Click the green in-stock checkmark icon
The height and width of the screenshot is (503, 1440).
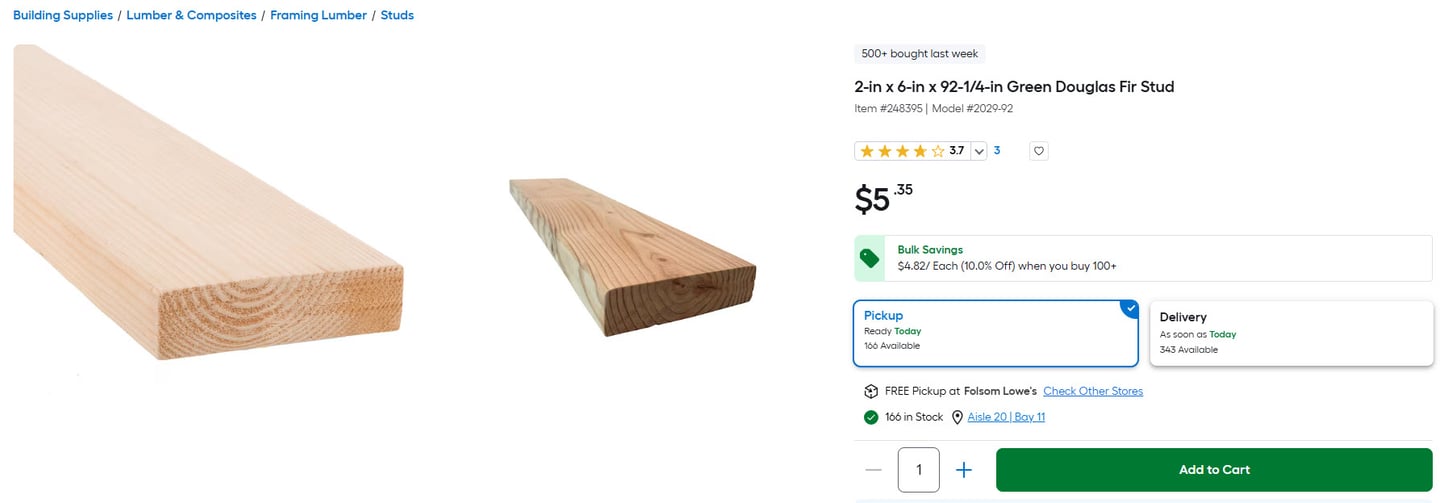coord(871,417)
